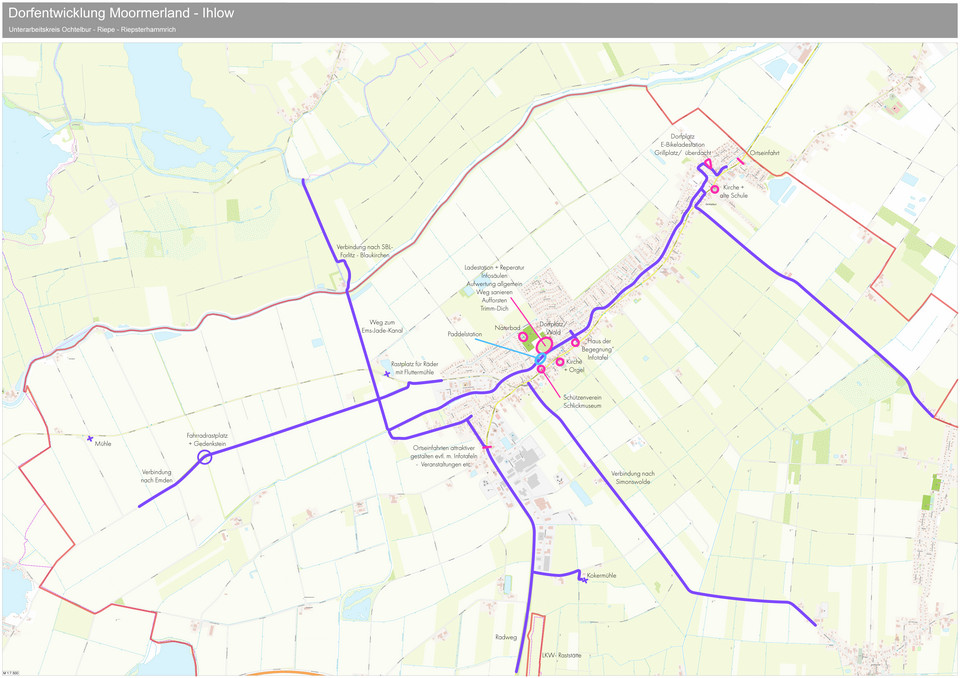Select the pink Naturbad circle marker
The width and height of the screenshot is (960, 678).
point(523,337)
